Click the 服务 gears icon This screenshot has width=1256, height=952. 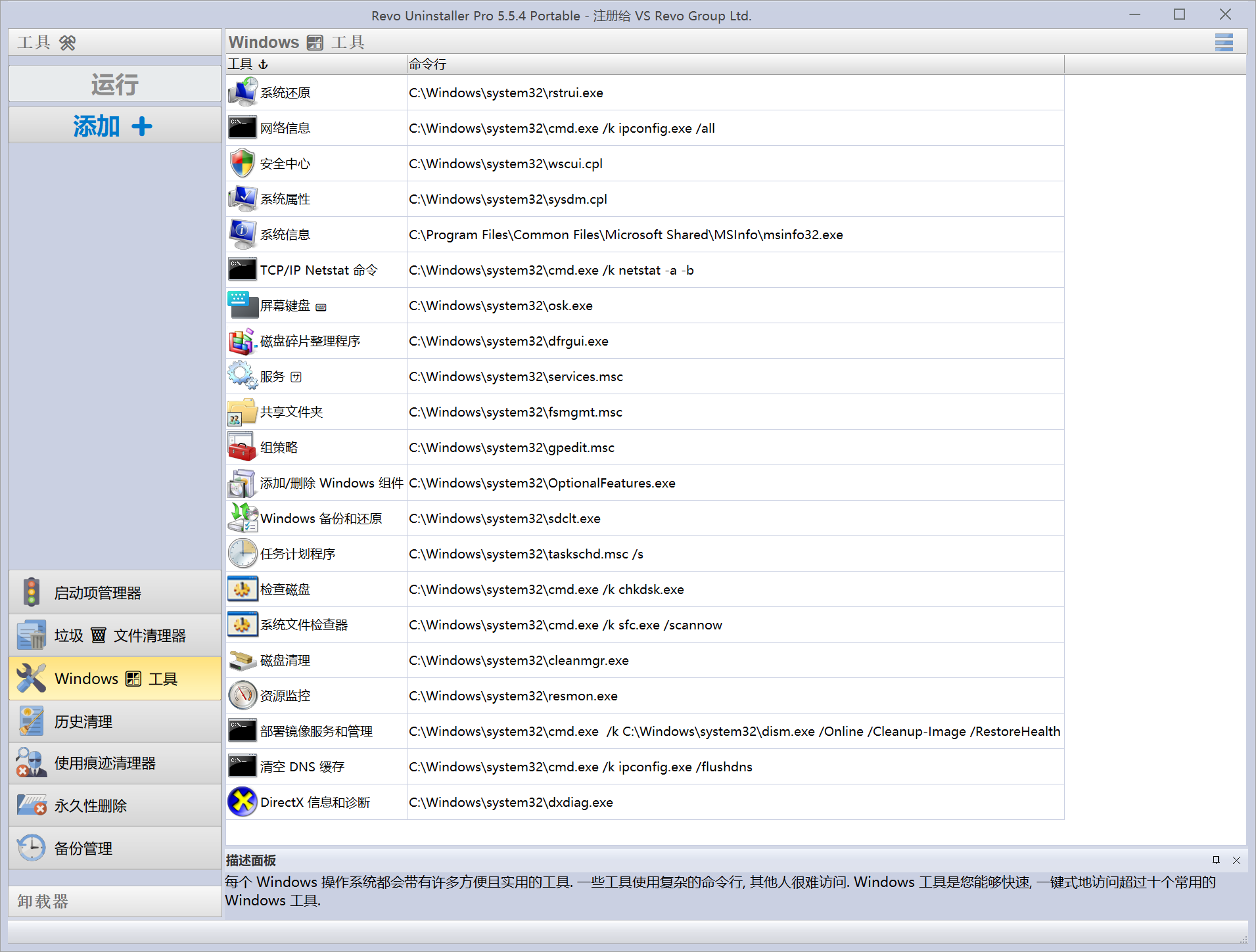pyautogui.click(x=243, y=376)
